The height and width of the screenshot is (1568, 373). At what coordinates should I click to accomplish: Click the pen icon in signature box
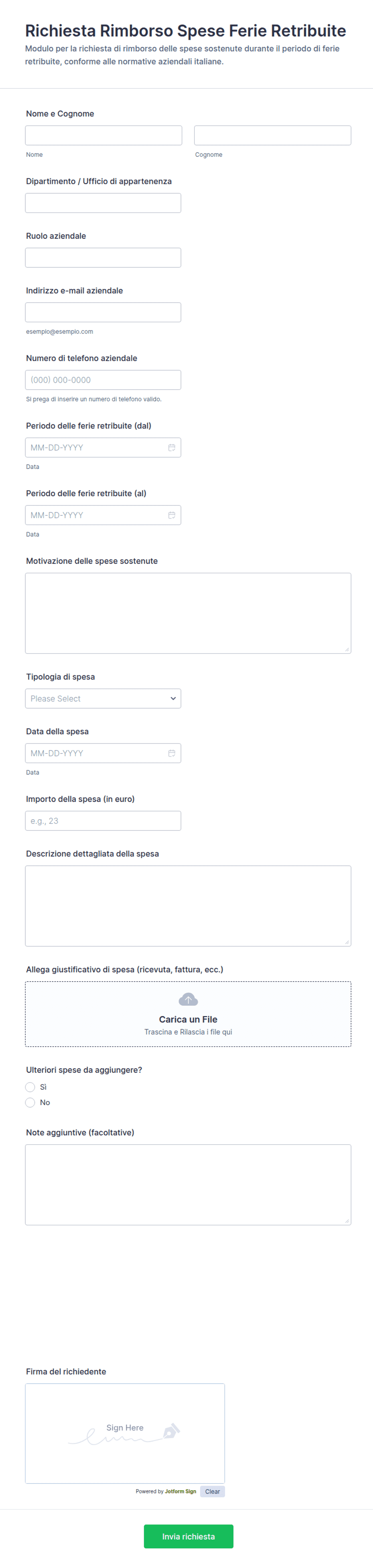click(x=171, y=1431)
